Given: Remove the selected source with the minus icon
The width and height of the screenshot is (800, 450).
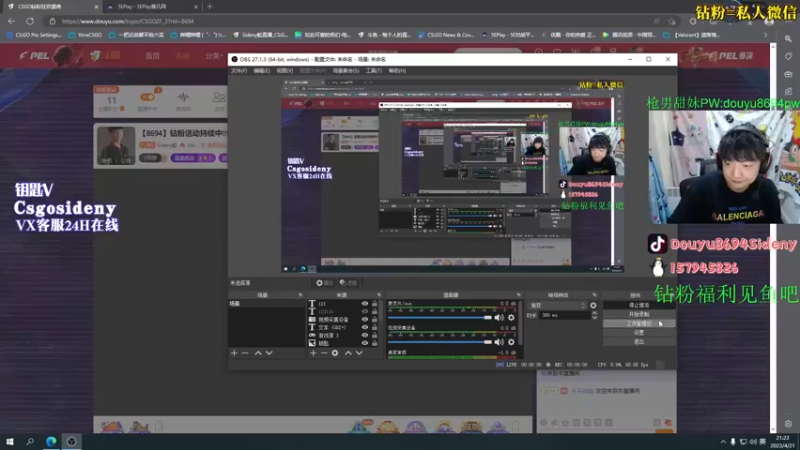Looking at the screenshot, I should coord(324,353).
